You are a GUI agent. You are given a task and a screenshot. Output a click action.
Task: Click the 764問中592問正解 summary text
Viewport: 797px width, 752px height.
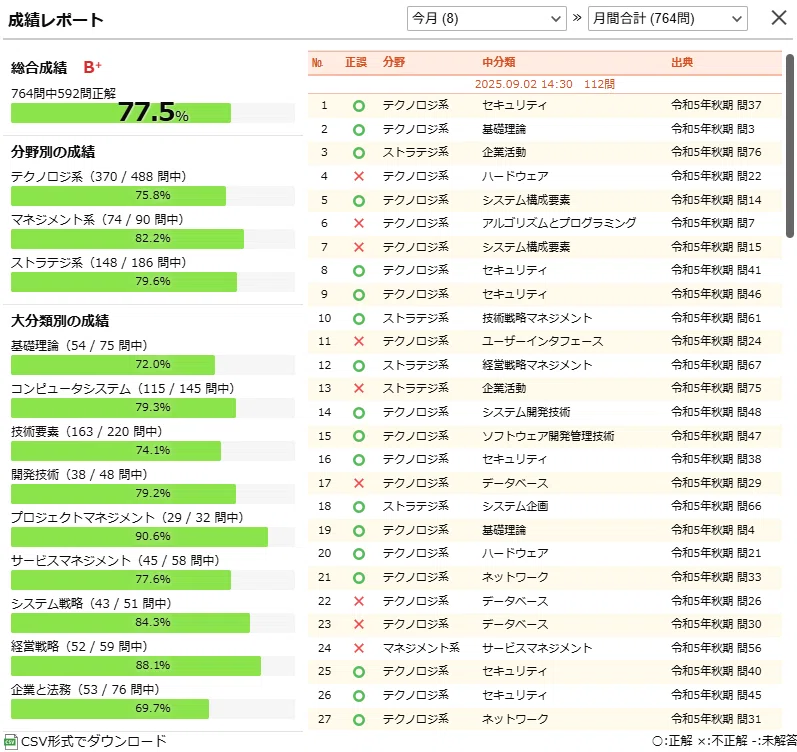click(64, 94)
